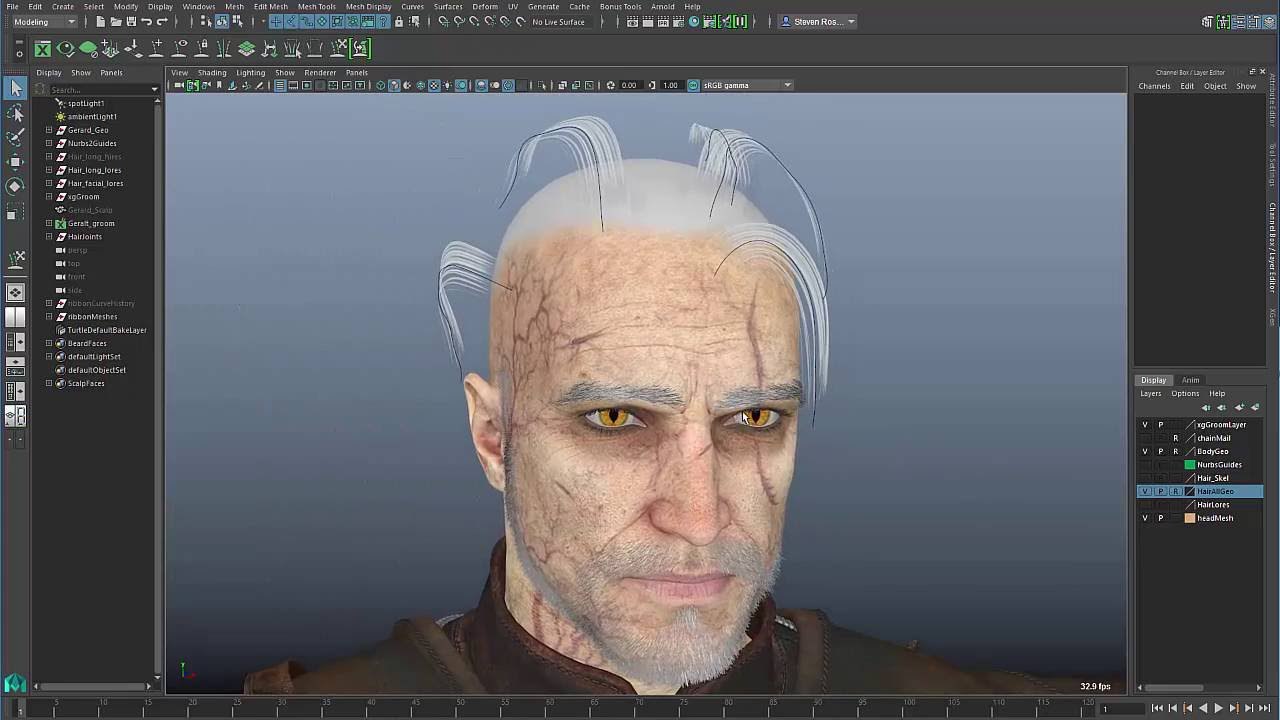The width and height of the screenshot is (1280, 720).
Task: Open the Generate menu
Action: coord(543,6)
